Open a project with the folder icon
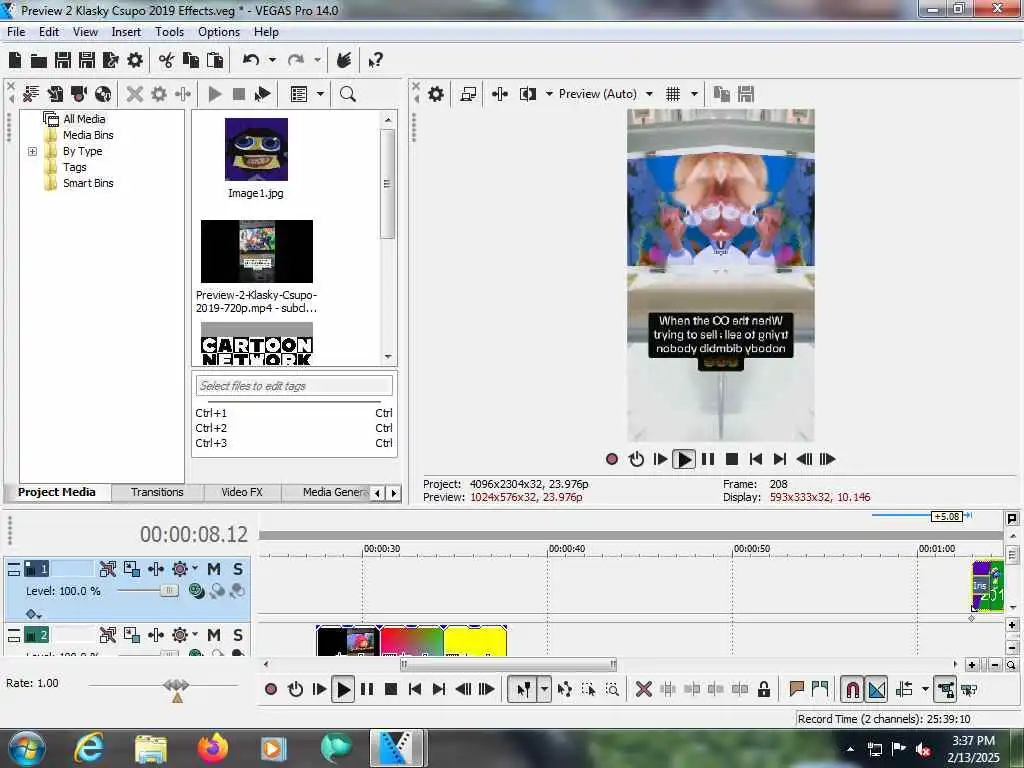 coord(39,61)
